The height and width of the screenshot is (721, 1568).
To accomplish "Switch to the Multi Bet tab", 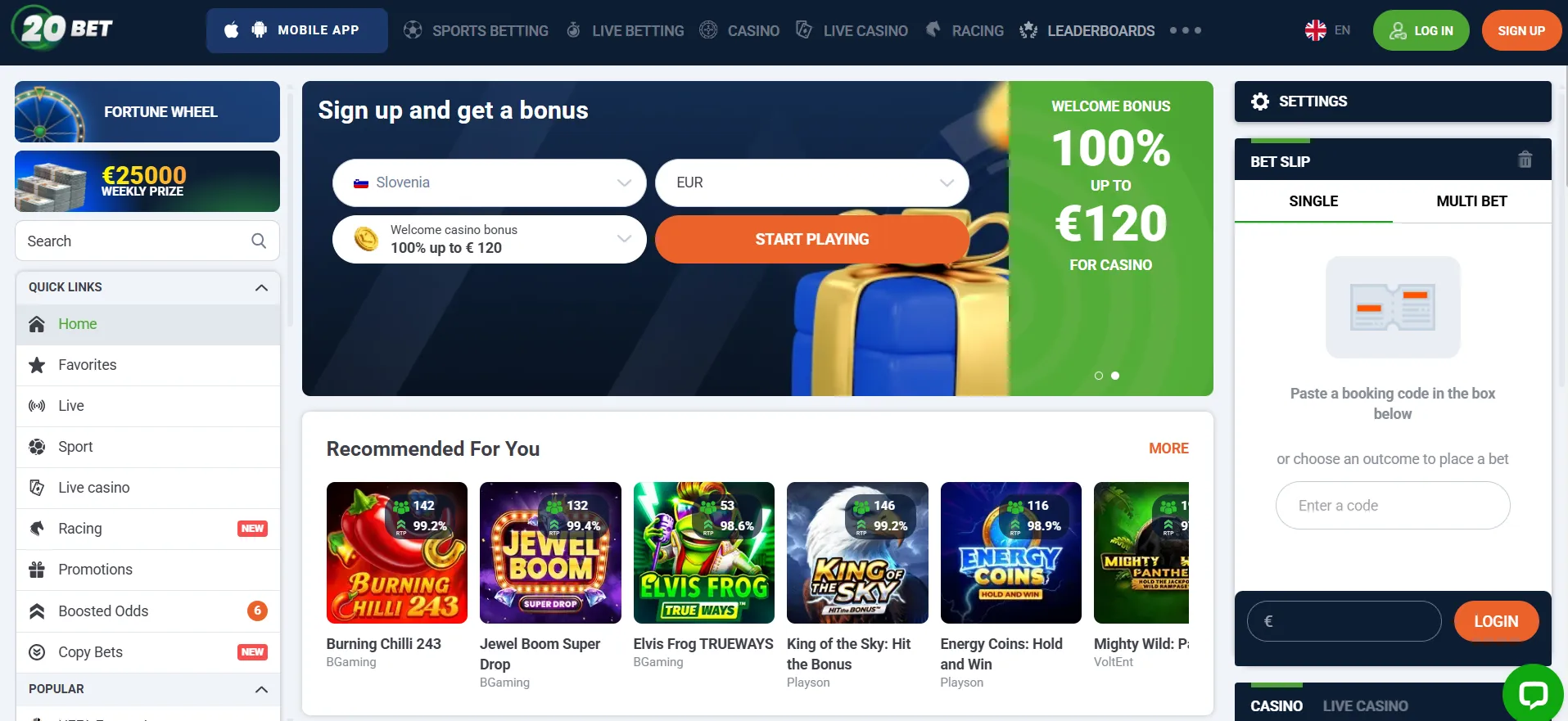I will pos(1471,201).
